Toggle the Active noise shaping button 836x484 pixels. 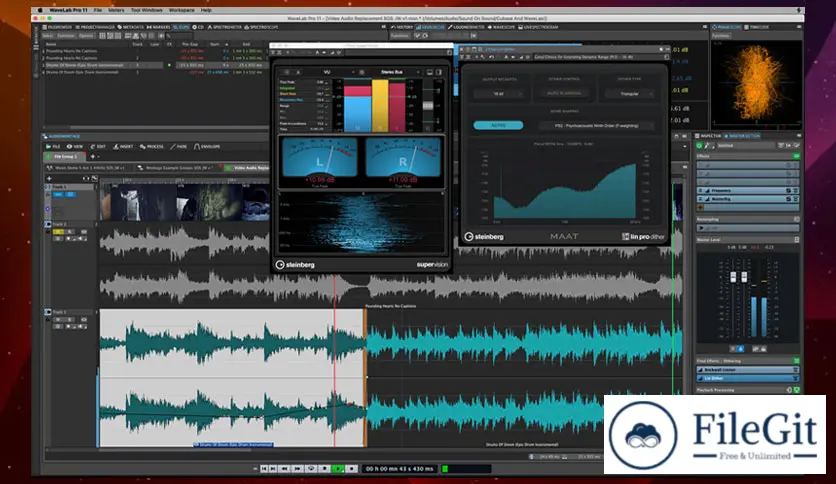click(499, 125)
